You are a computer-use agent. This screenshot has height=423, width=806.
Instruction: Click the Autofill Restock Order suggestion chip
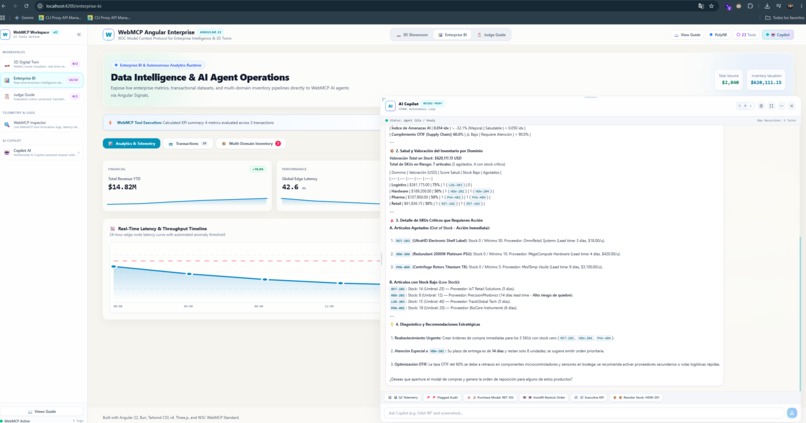coord(544,398)
